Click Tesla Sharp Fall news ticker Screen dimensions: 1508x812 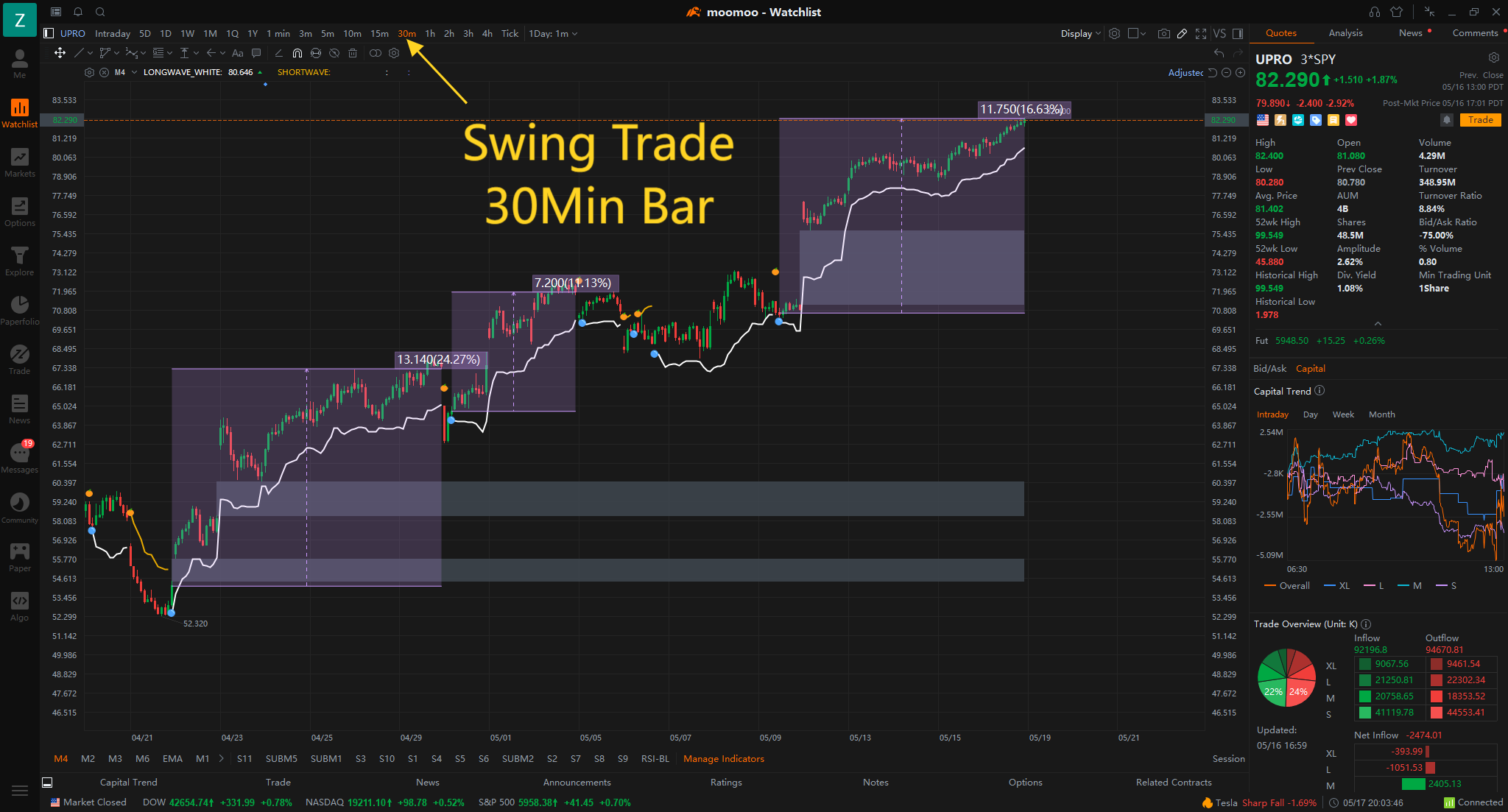[x=1258, y=802]
